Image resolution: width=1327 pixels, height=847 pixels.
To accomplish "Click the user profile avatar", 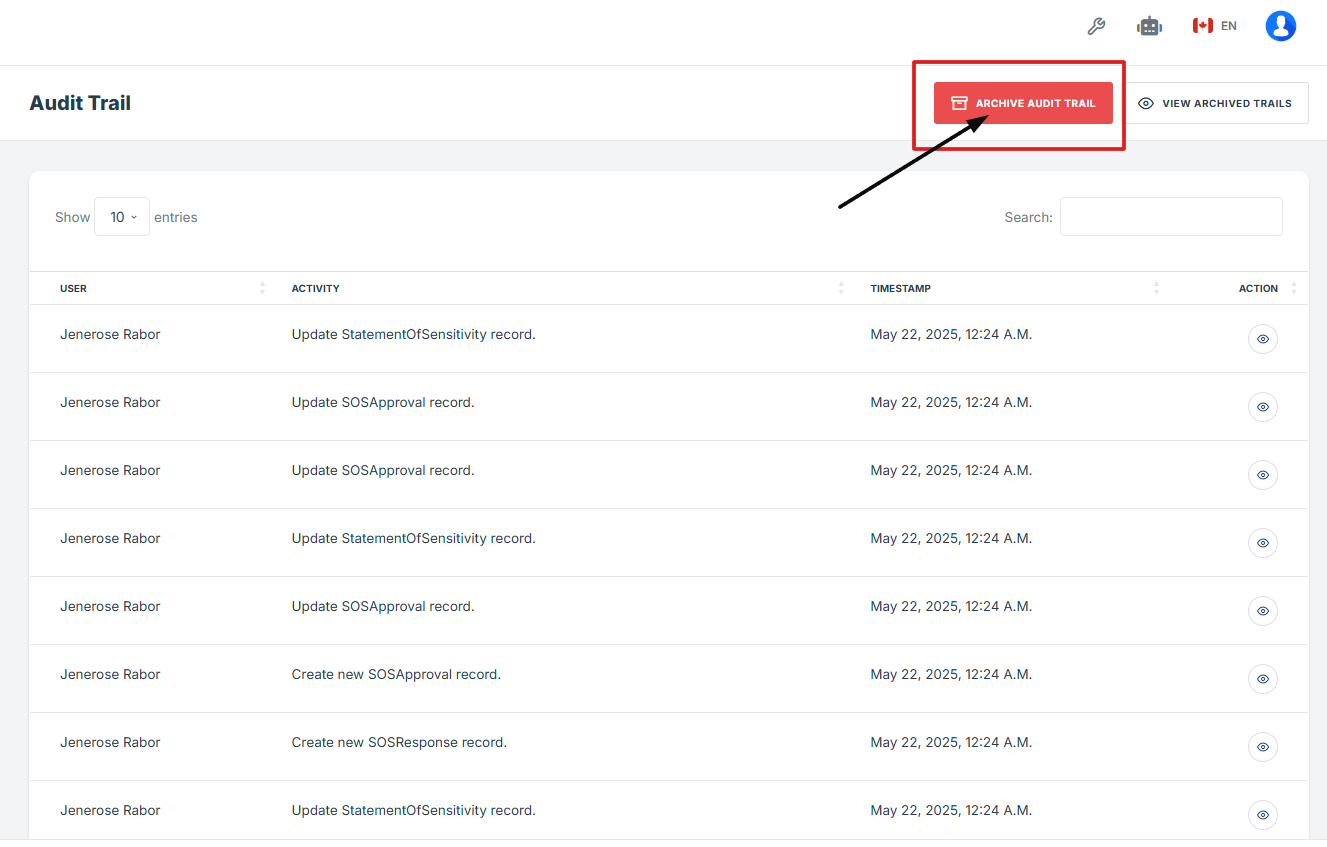I will (x=1280, y=26).
